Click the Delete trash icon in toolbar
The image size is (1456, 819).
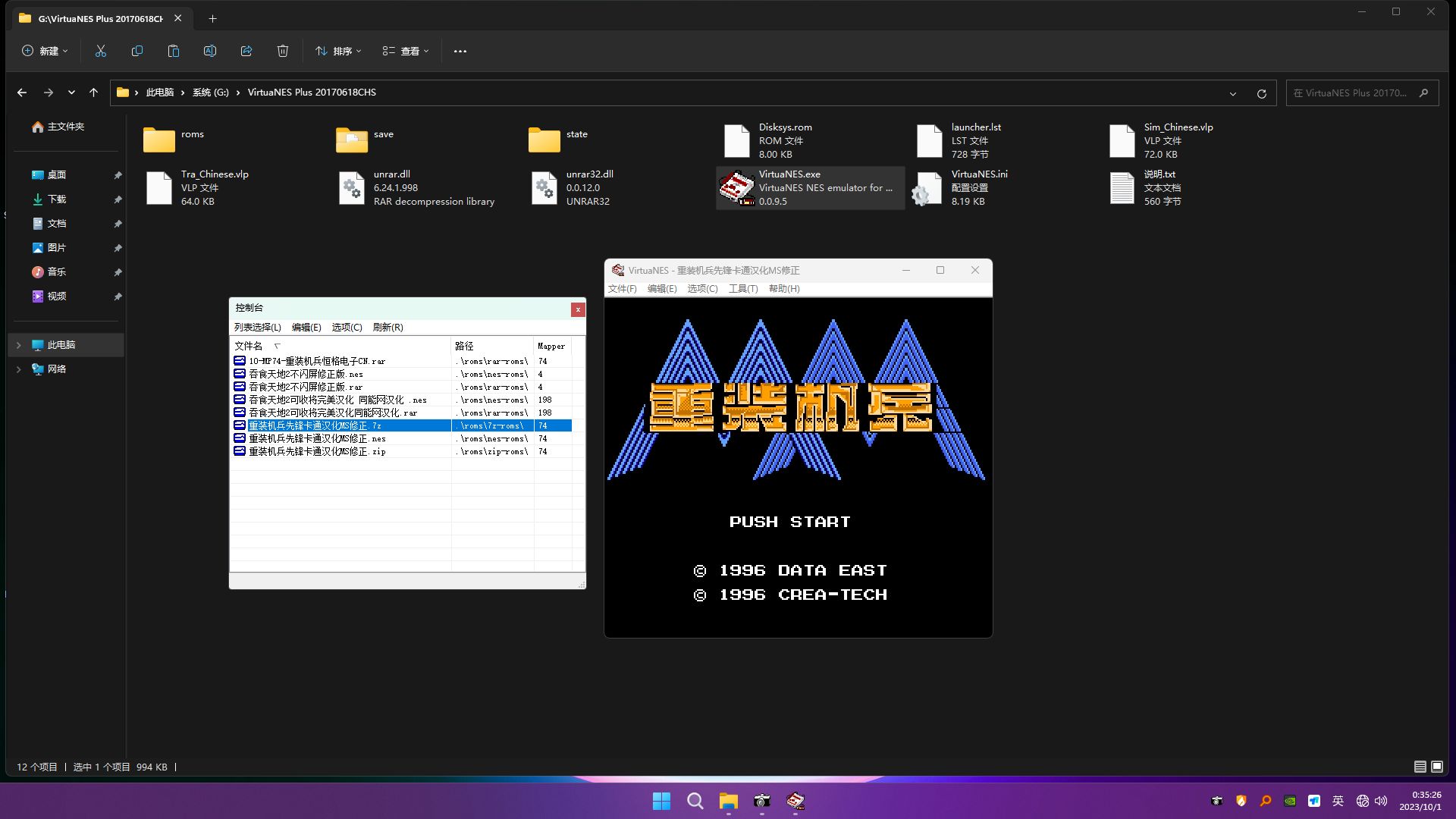[x=283, y=51]
